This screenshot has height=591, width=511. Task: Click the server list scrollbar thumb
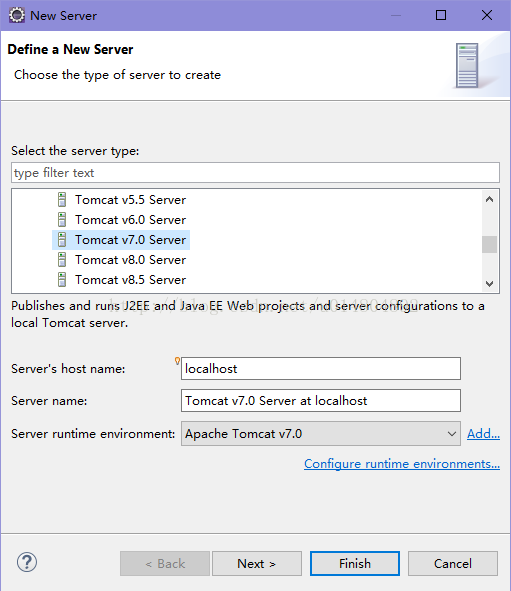(490, 245)
